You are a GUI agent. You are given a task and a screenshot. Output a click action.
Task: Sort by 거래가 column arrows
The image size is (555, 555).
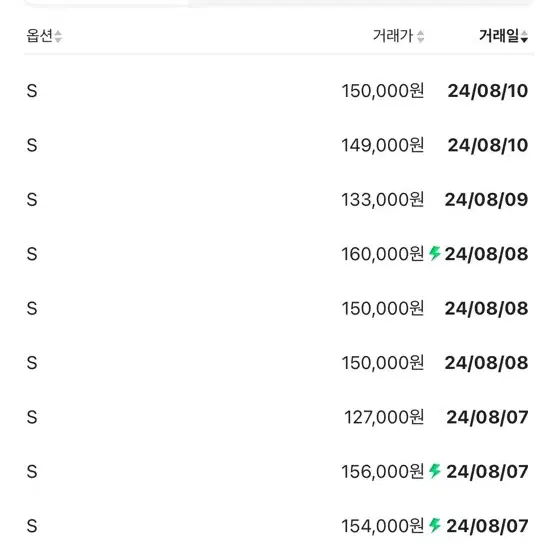[x=420, y=36]
